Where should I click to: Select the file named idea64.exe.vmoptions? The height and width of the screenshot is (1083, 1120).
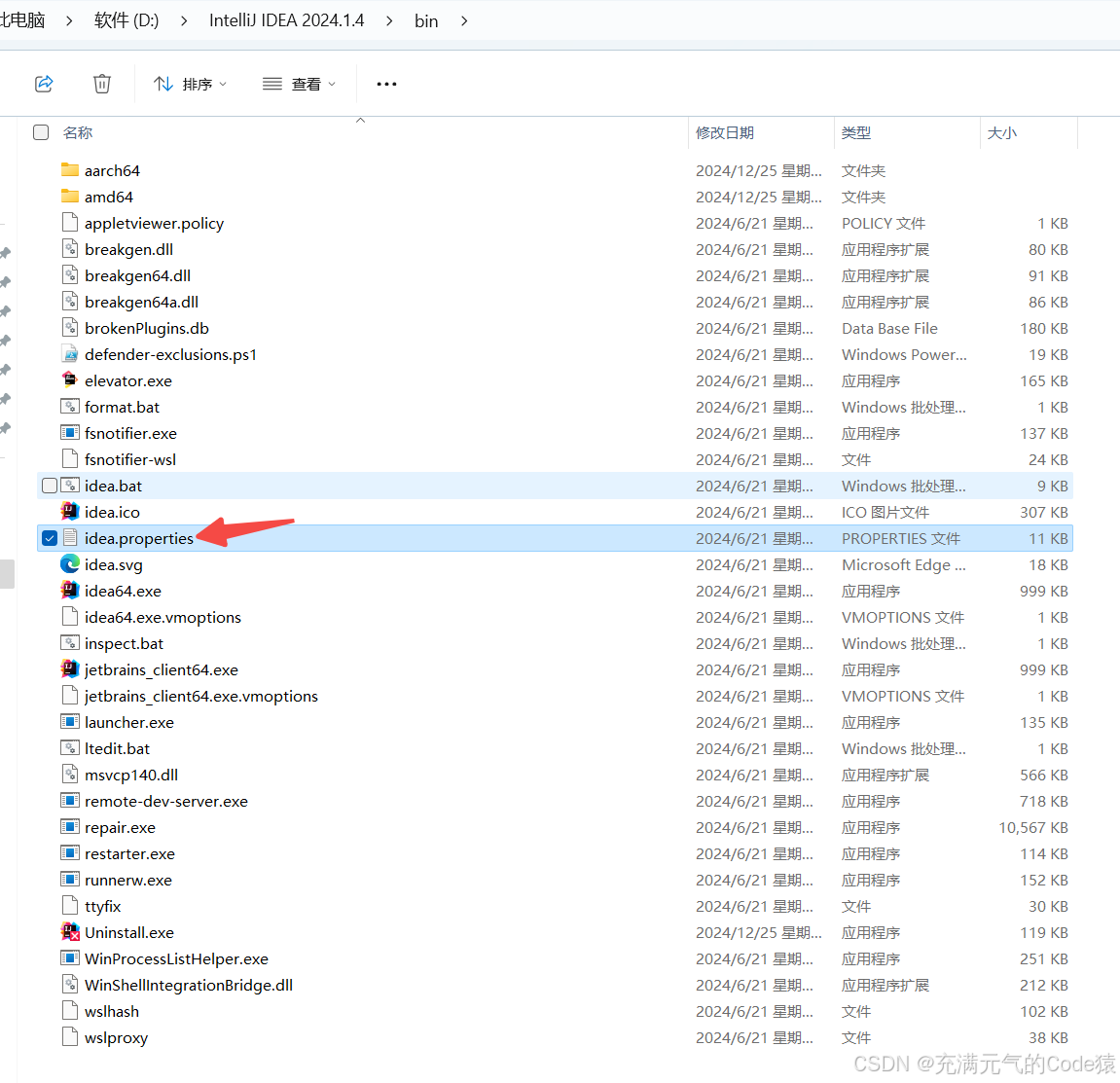tap(163, 617)
